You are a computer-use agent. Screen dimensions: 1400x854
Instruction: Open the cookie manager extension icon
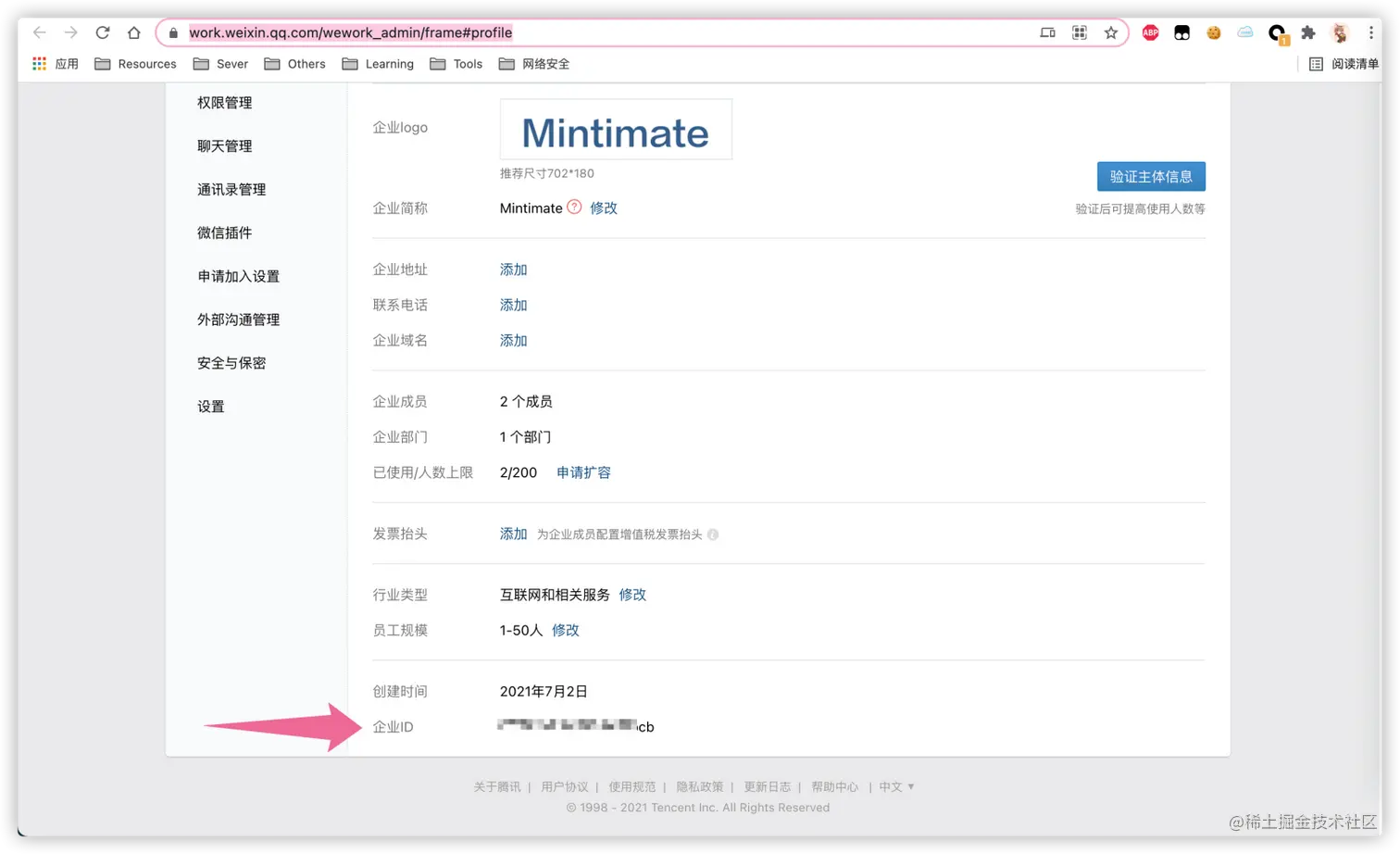click(1213, 32)
